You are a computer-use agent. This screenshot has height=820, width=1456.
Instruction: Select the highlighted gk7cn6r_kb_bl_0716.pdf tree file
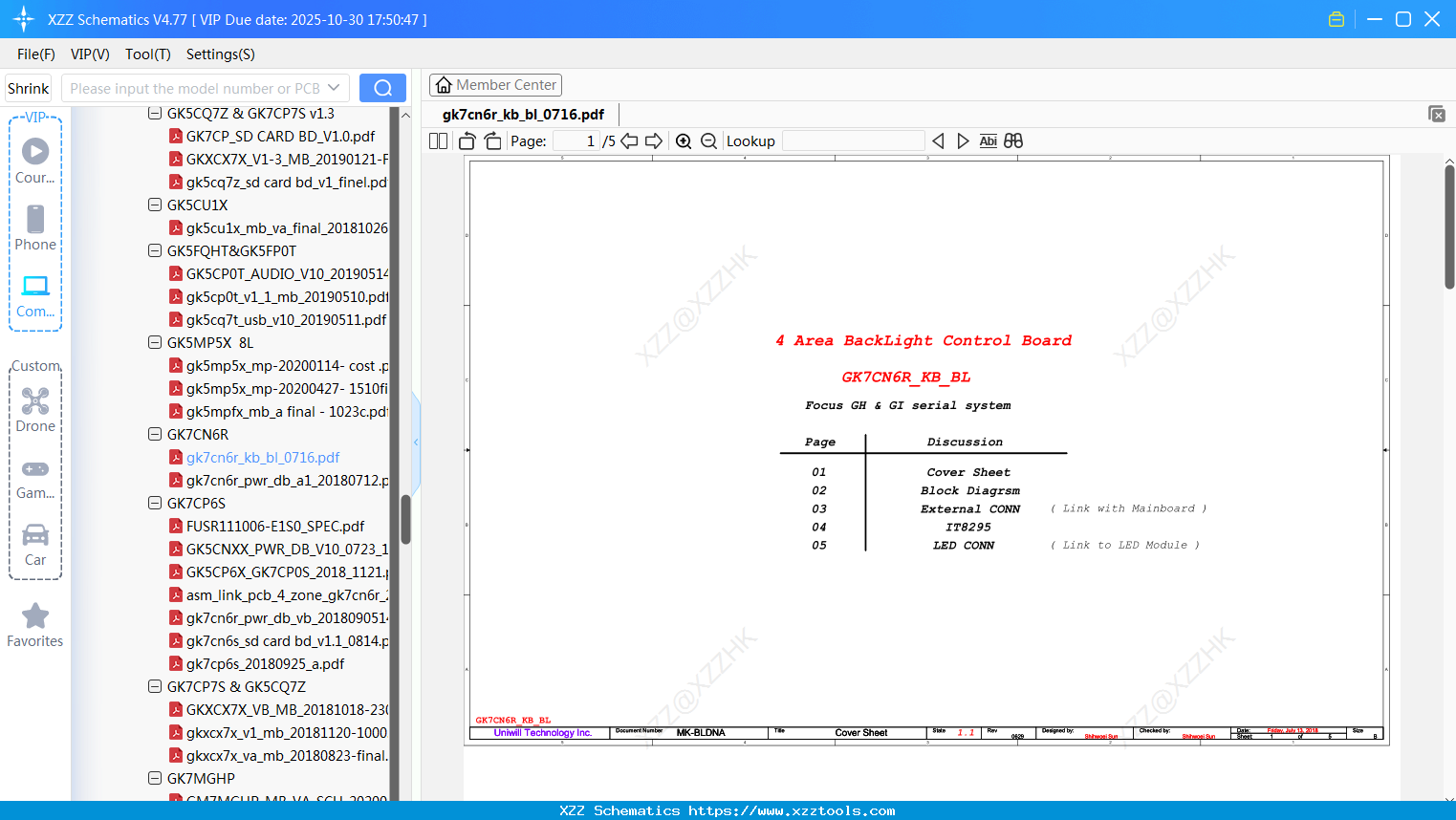click(254, 457)
